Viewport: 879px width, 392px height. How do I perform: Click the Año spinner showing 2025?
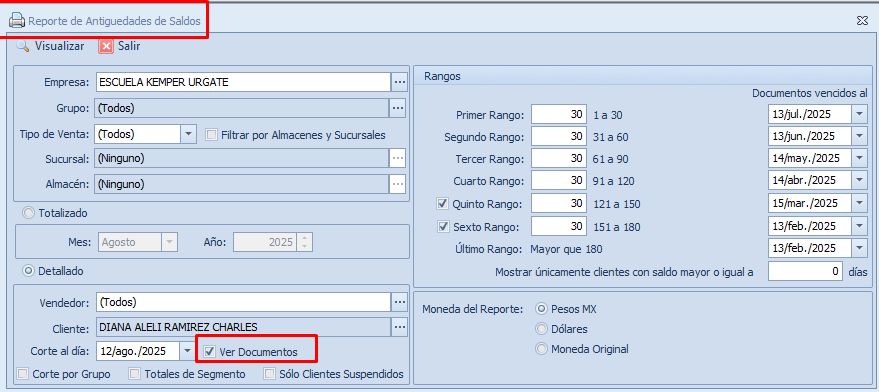coord(272,242)
